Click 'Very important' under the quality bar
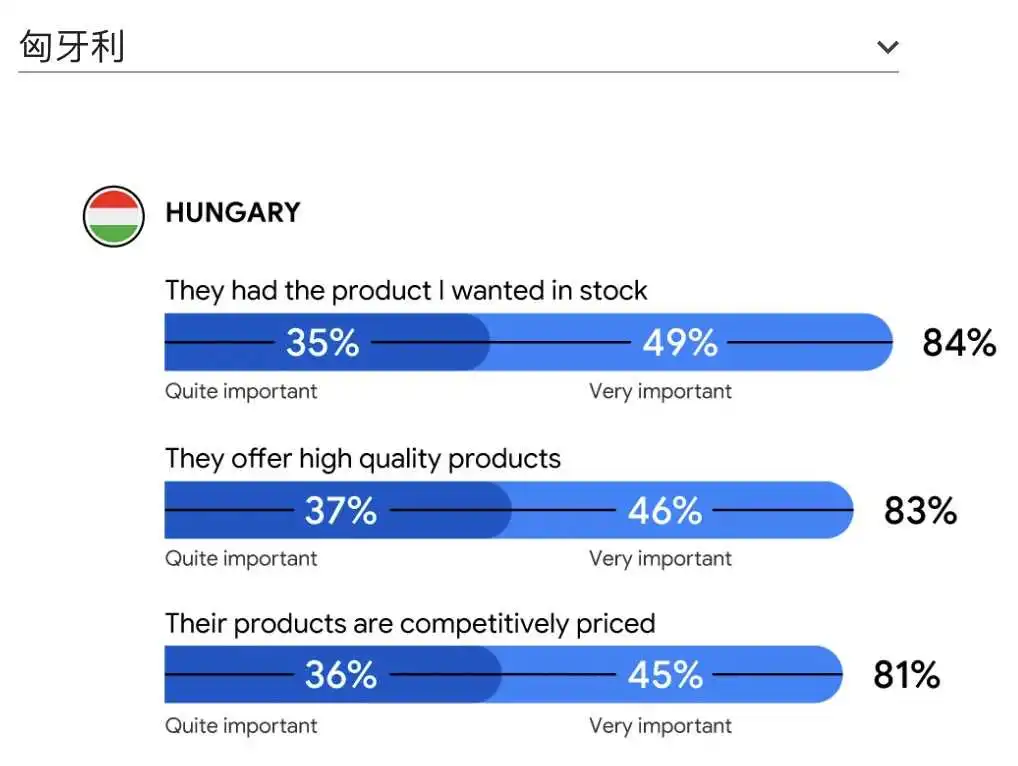The image size is (1018, 766). coord(660,558)
